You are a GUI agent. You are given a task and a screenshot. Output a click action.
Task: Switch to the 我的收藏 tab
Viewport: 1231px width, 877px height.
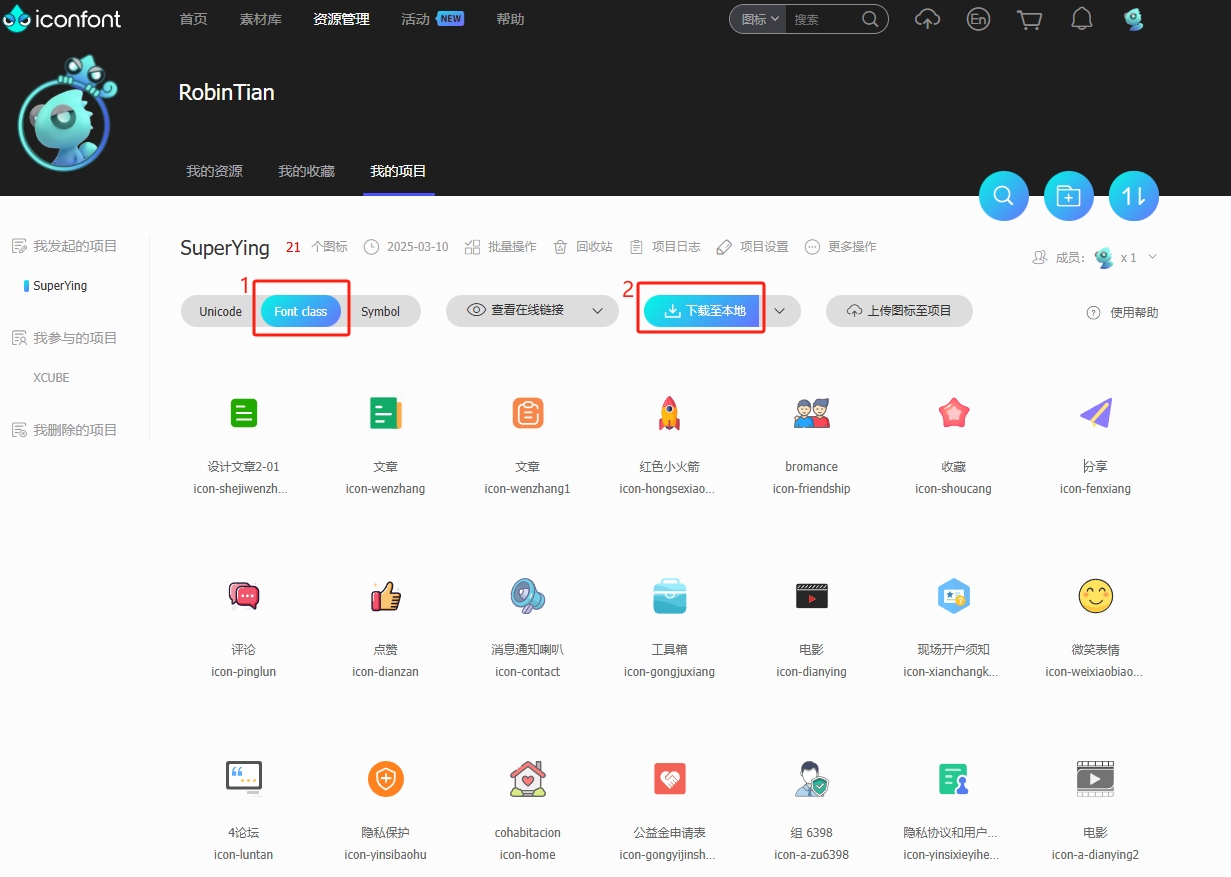click(x=306, y=171)
